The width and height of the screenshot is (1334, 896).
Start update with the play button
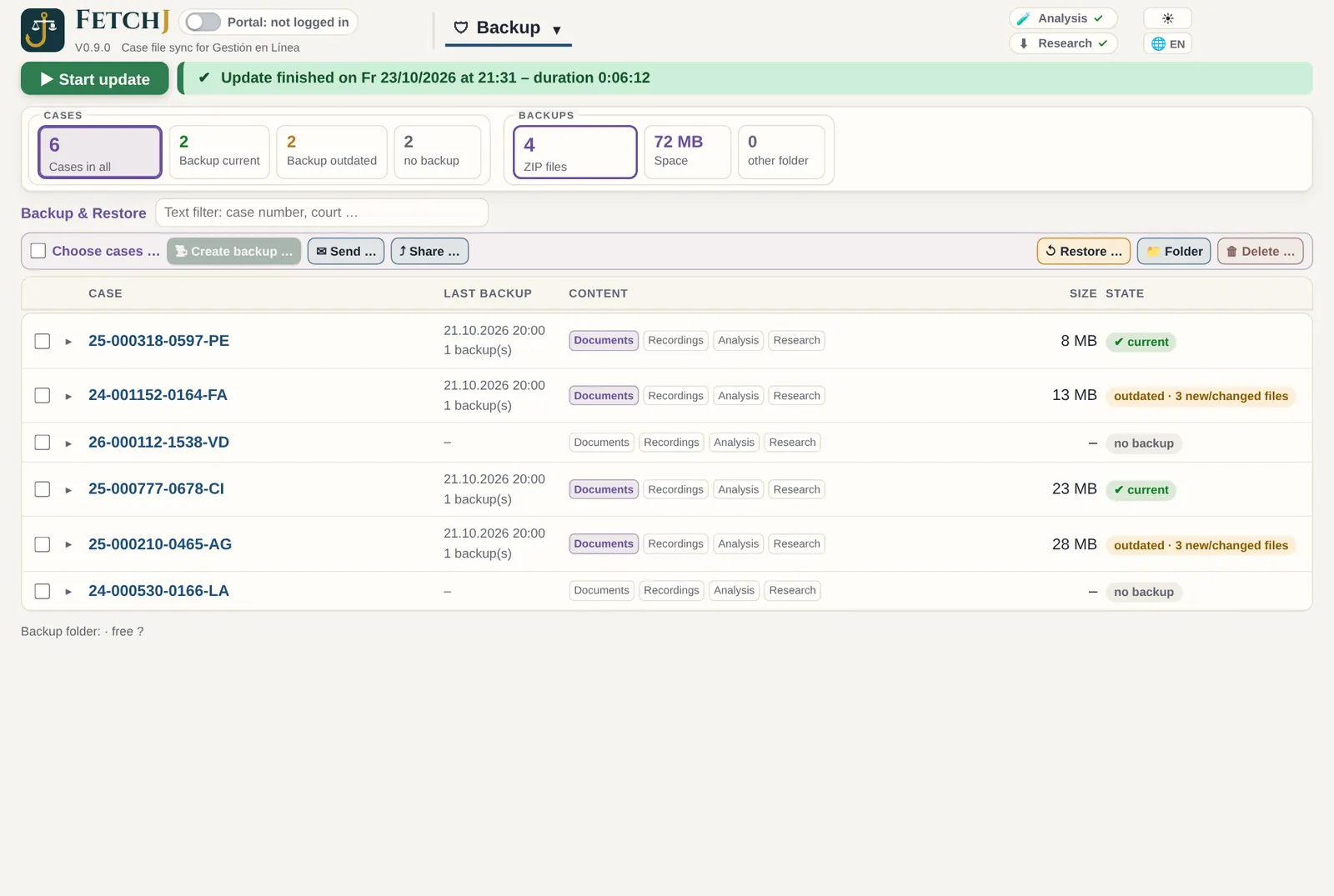pyautogui.click(x=95, y=78)
